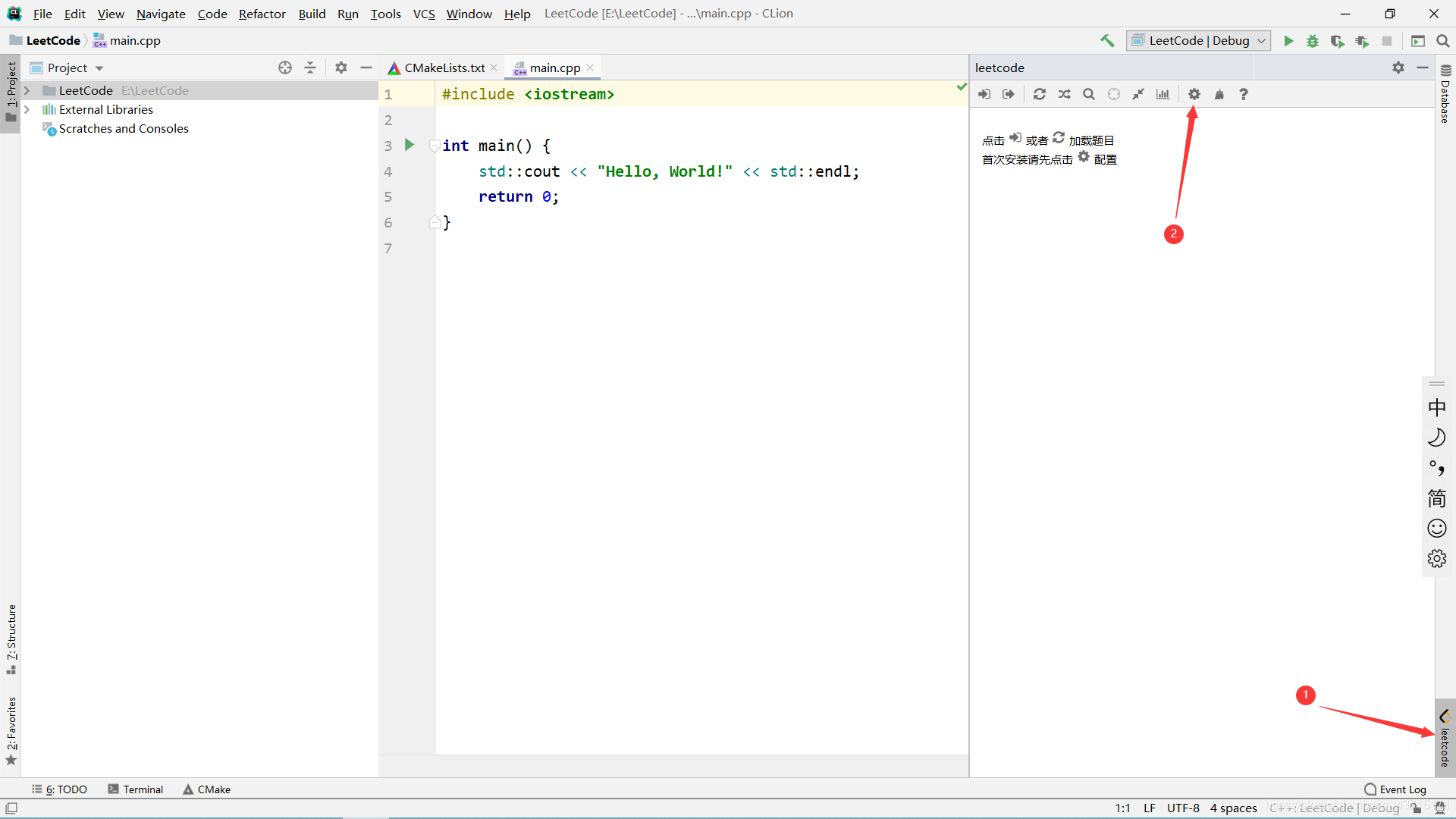The width and height of the screenshot is (1456, 819).
Task: Expand the LeetCode project folder node
Action: tap(27, 90)
